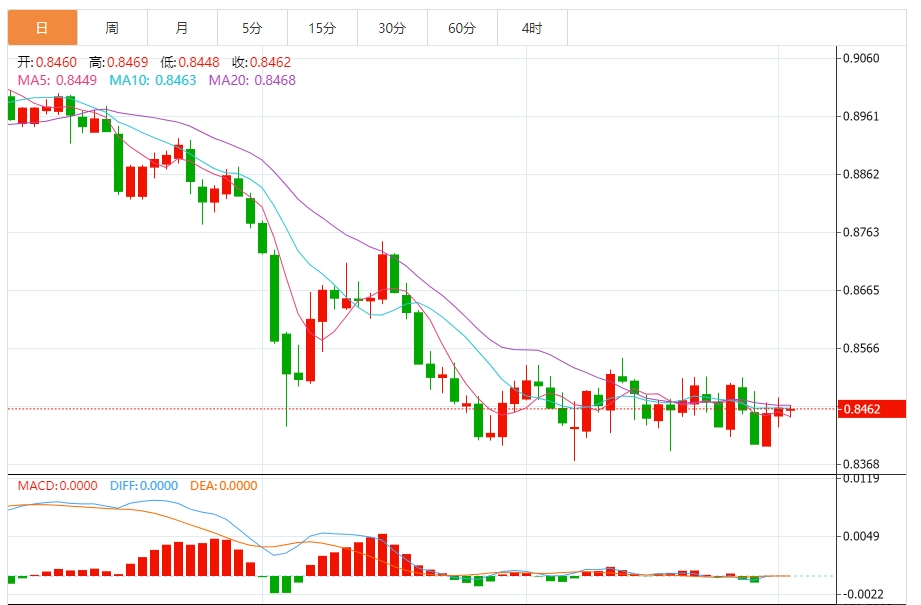921x605 pixels.
Task: Click the 0.0049 MACD axis label
Action: tap(861, 536)
